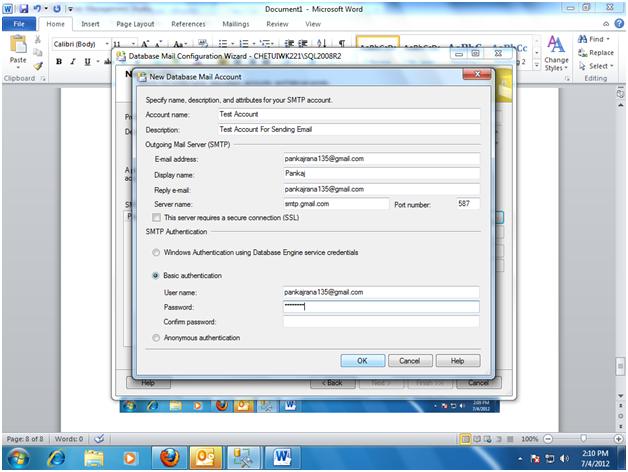Screen dimensions: 628x472
Task: Click the Replace icon in the Editing group
Action: pos(596,52)
